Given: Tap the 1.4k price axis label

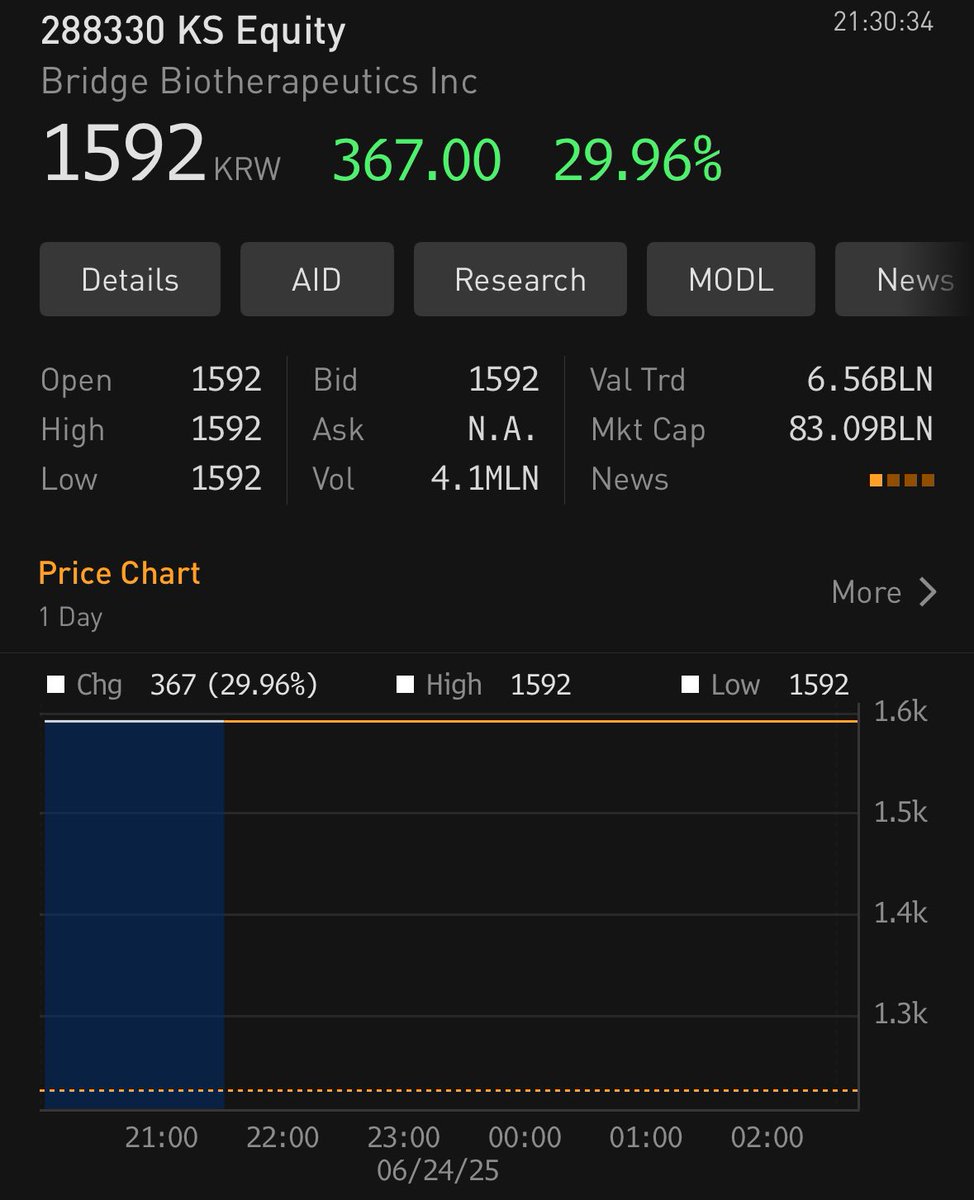Looking at the screenshot, I should [x=901, y=912].
